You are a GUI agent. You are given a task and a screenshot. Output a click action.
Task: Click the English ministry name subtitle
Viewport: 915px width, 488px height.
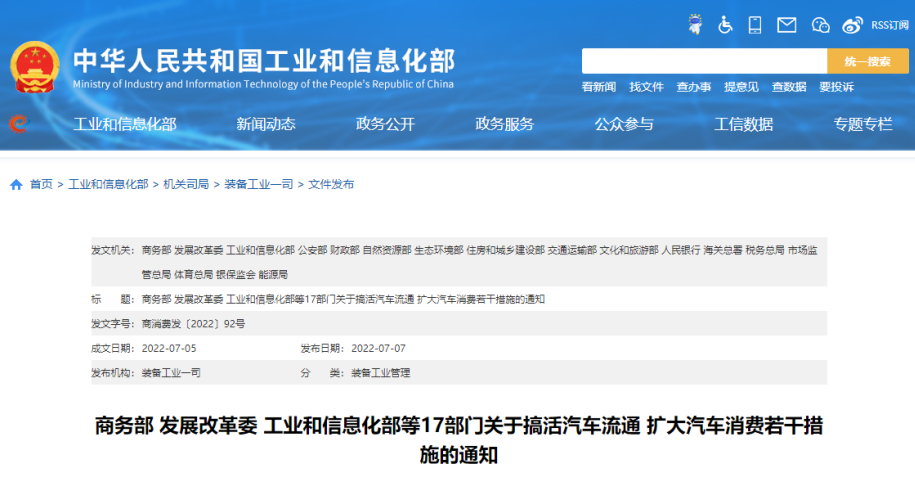(x=263, y=84)
